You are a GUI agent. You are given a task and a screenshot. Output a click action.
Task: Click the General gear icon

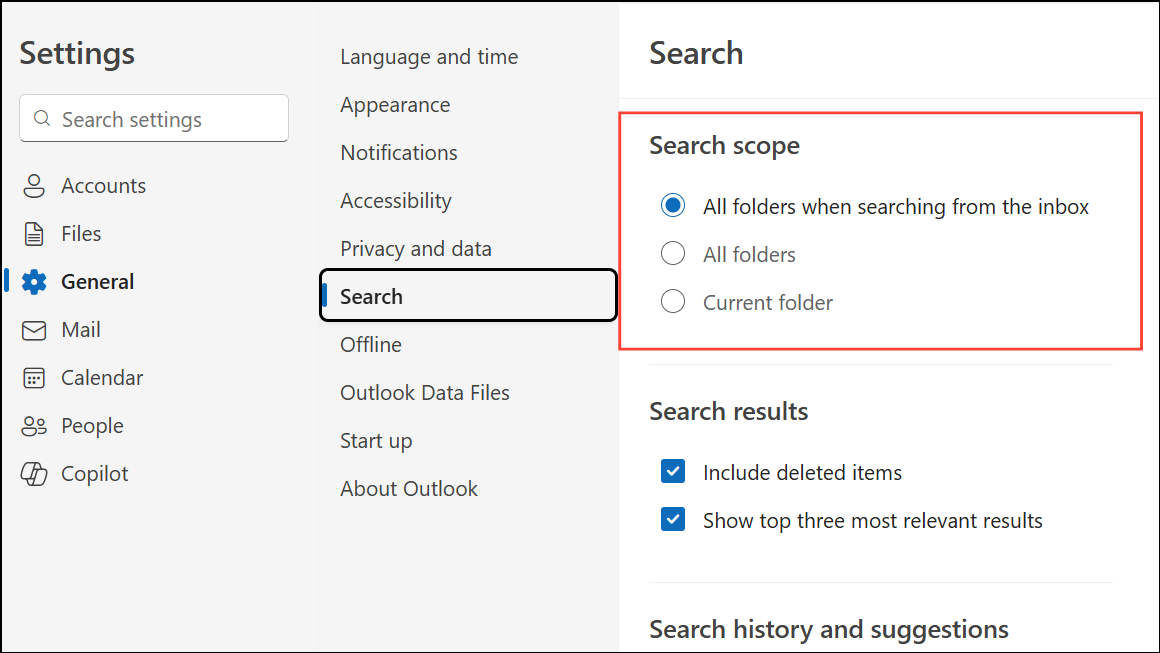pyautogui.click(x=34, y=282)
